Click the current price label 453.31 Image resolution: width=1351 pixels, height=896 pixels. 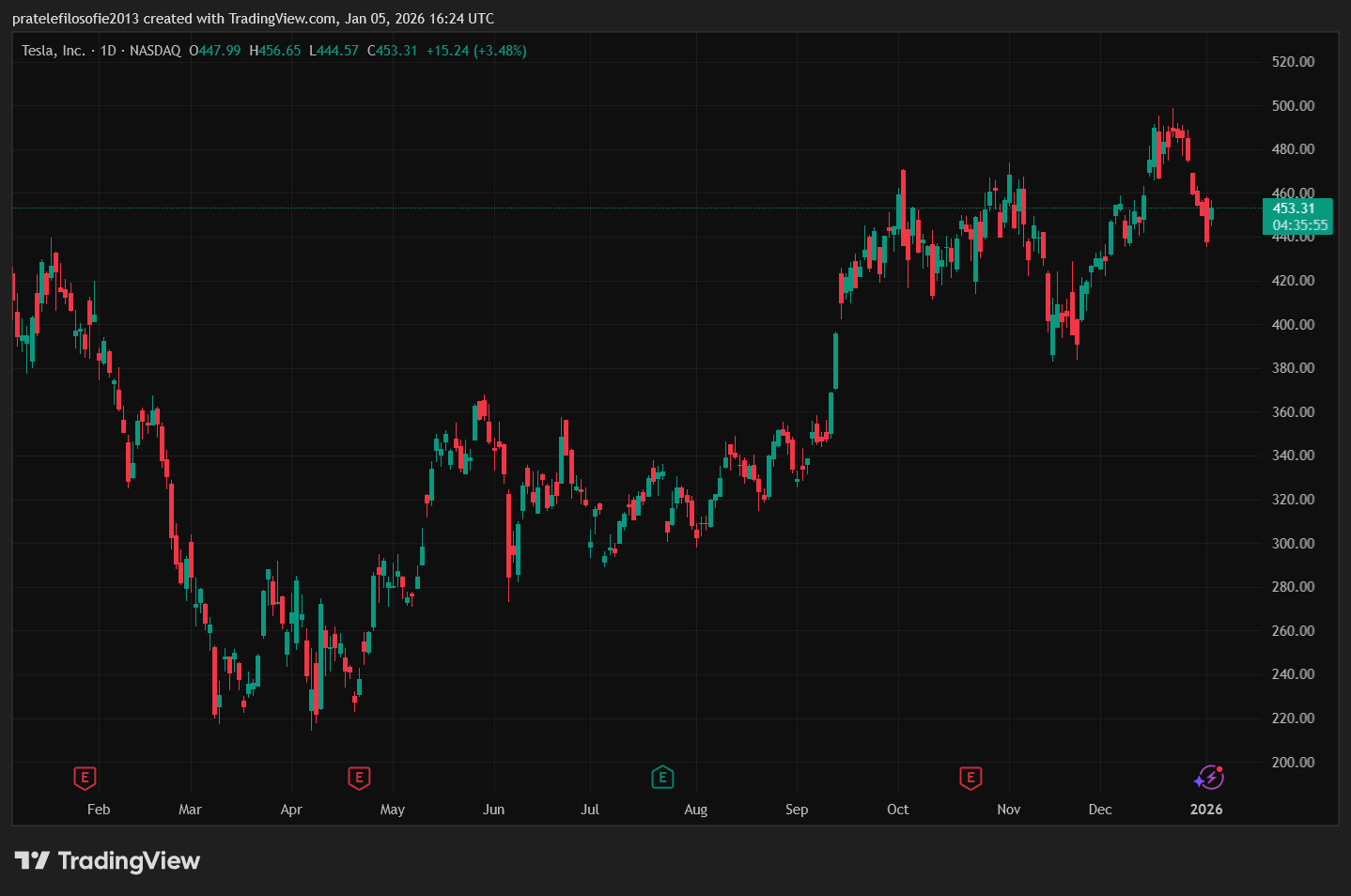[1294, 209]
